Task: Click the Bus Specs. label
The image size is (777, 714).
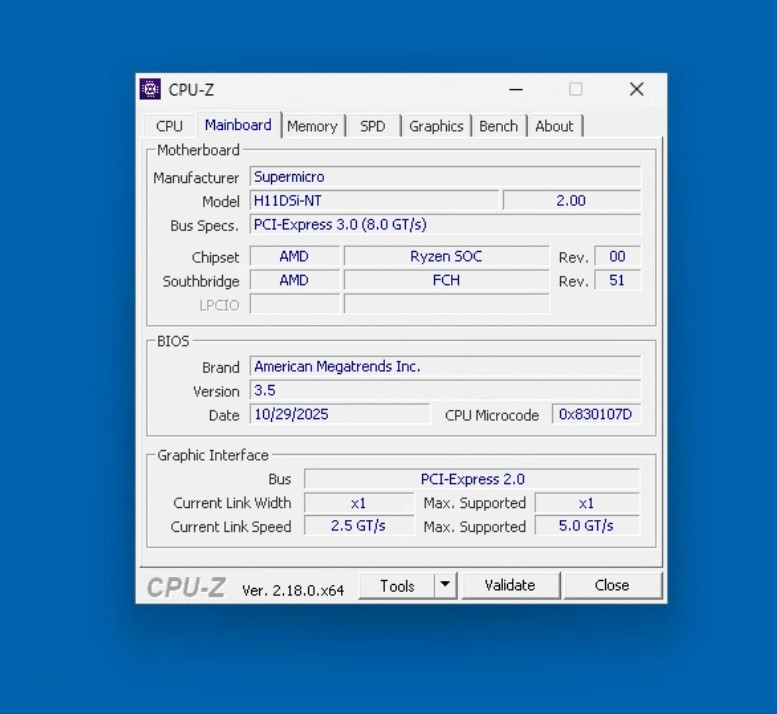Action: click(204, 226)
